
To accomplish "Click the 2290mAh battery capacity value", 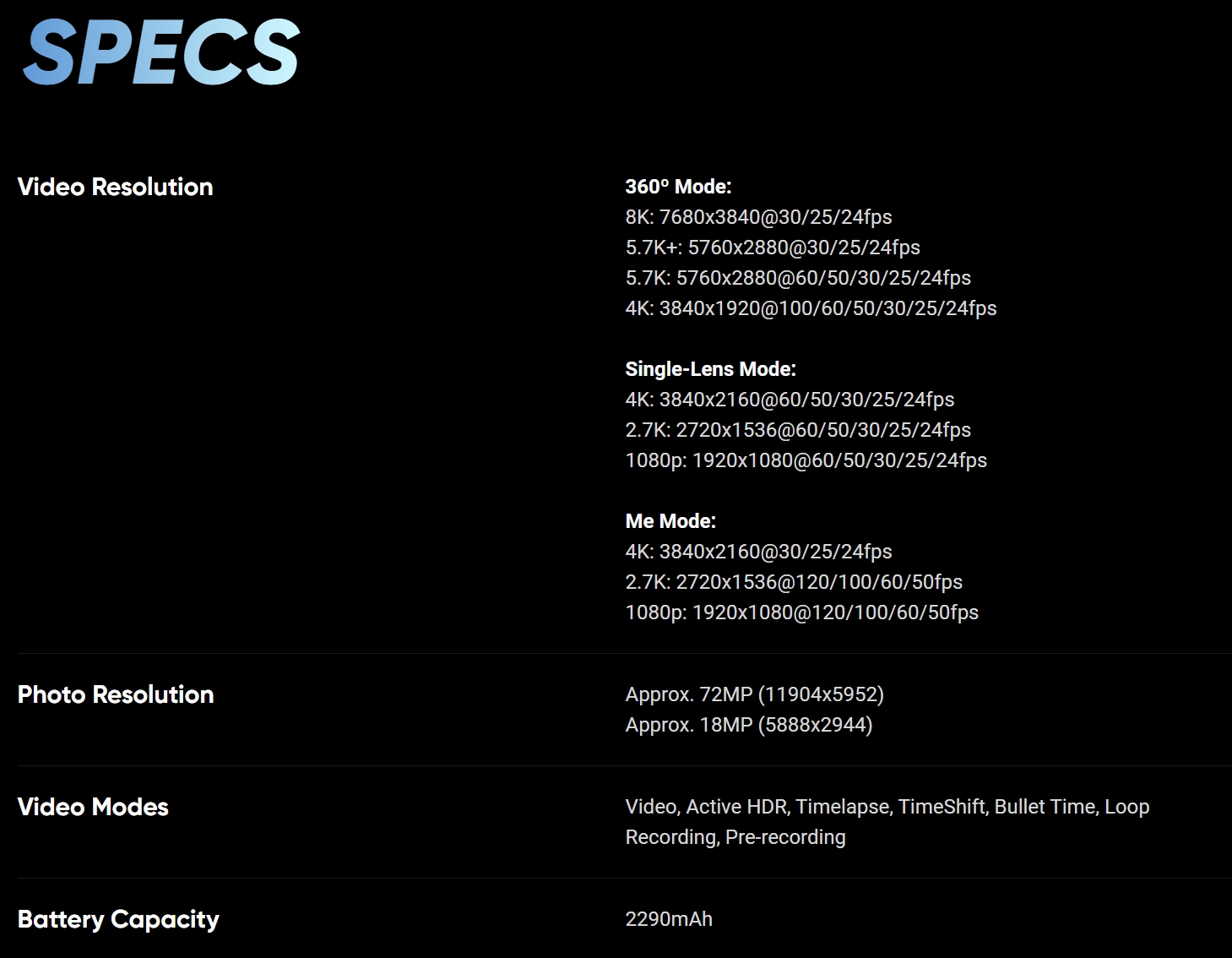I will 669,919.
